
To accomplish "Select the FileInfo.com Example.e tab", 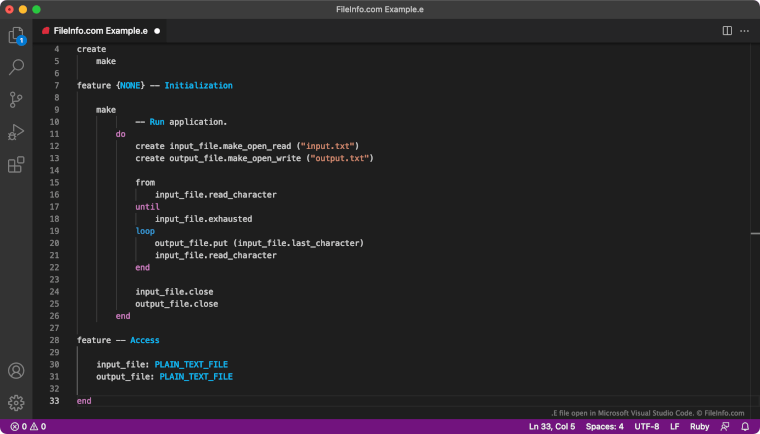I will [100, 31].
